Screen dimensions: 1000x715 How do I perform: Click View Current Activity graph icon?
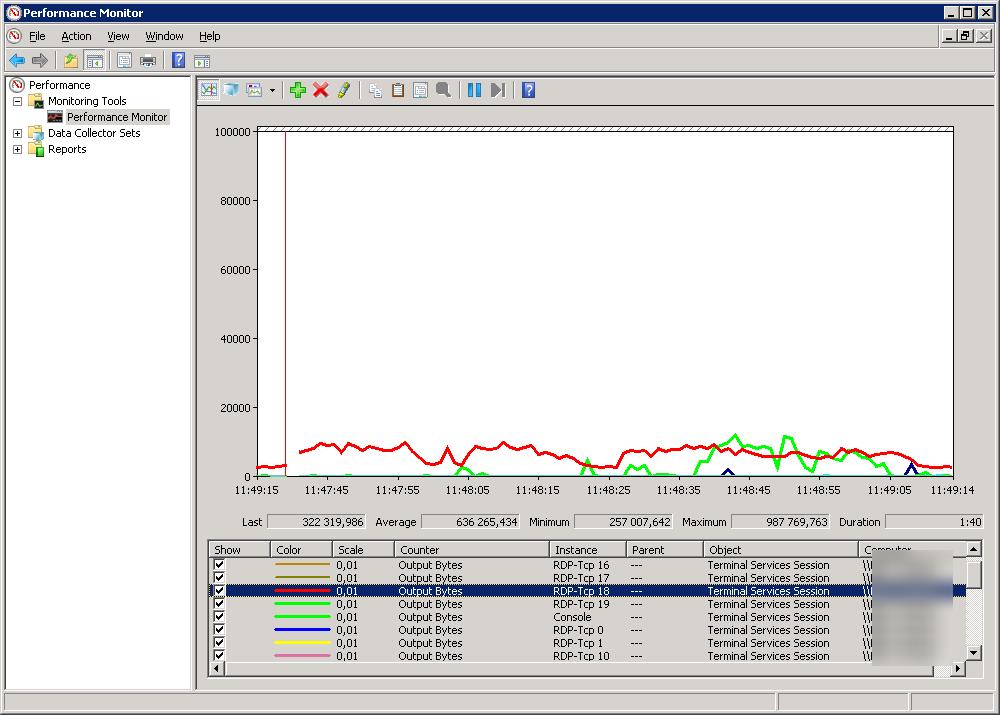(208, 90)
